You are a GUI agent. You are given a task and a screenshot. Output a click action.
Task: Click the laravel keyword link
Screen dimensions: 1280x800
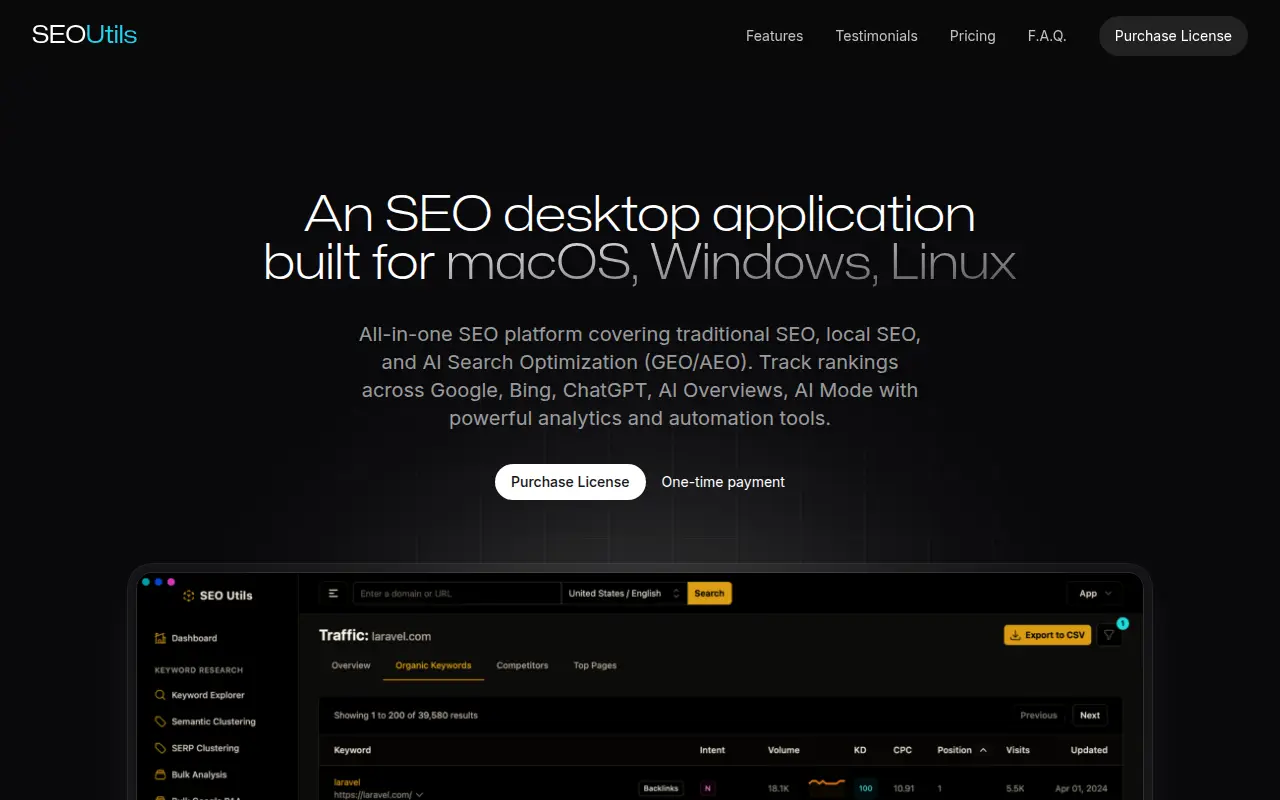[x=347, y=782]
